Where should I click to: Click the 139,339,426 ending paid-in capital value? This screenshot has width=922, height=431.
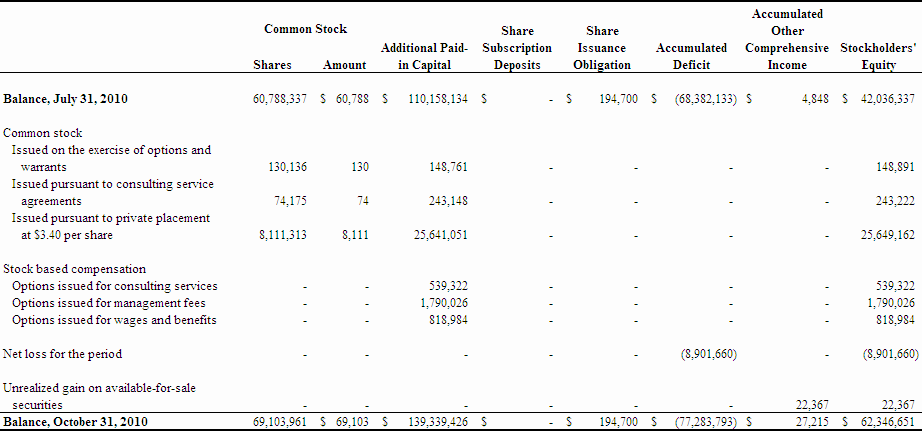point(430,422)
